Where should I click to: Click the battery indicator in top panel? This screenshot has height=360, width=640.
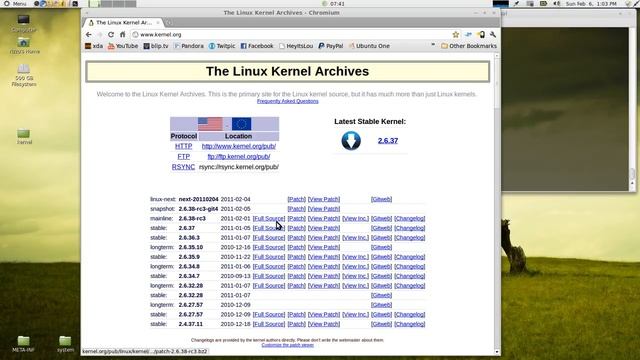click(543, 3)
